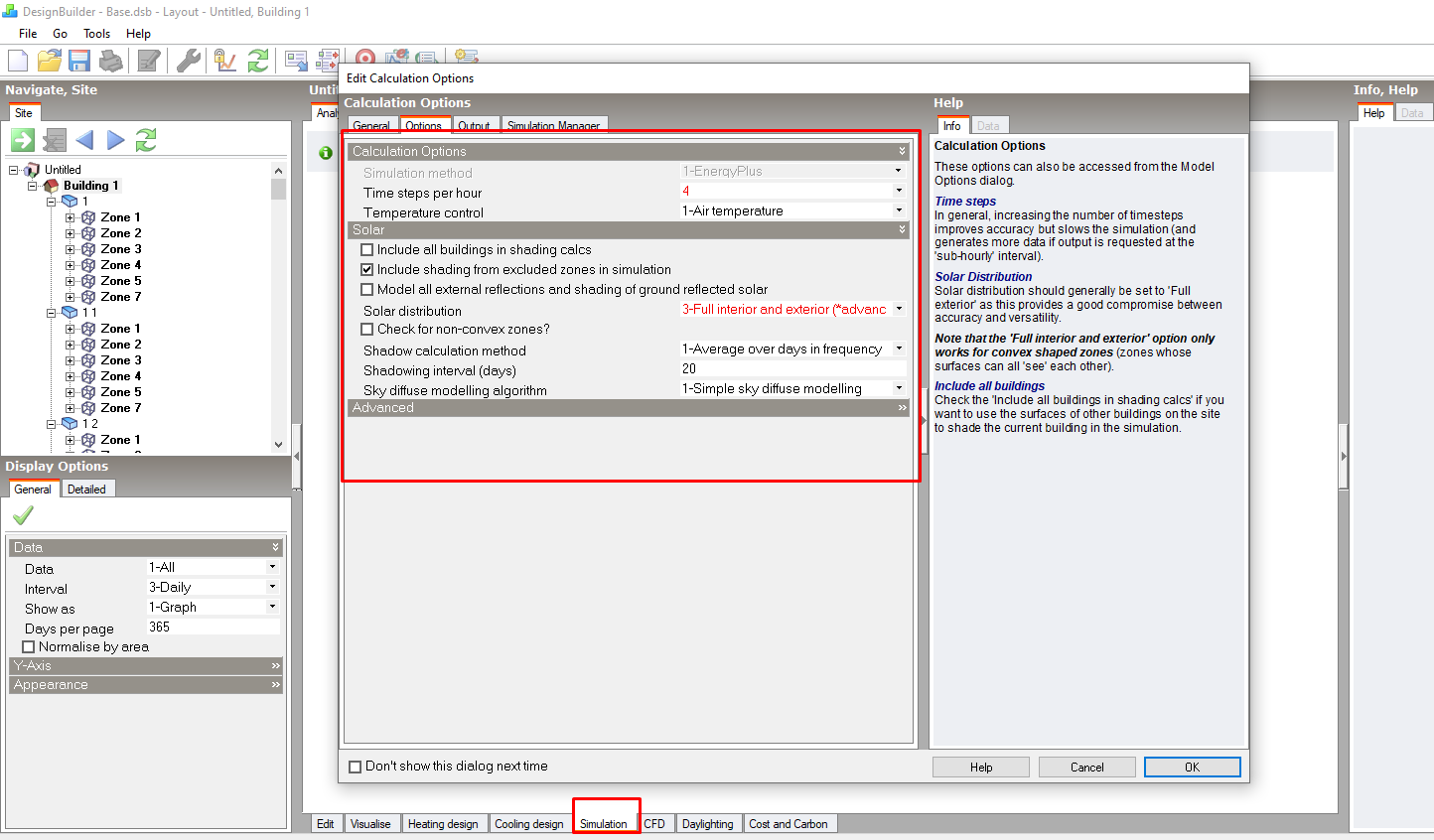Click the blue forward arrow in Navigate panel
Screen dimensions: 1434x840
116,140
